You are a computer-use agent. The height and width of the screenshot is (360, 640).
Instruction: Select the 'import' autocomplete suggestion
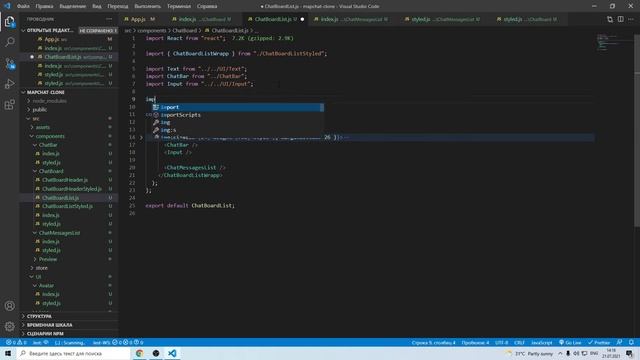pos(238,107)
